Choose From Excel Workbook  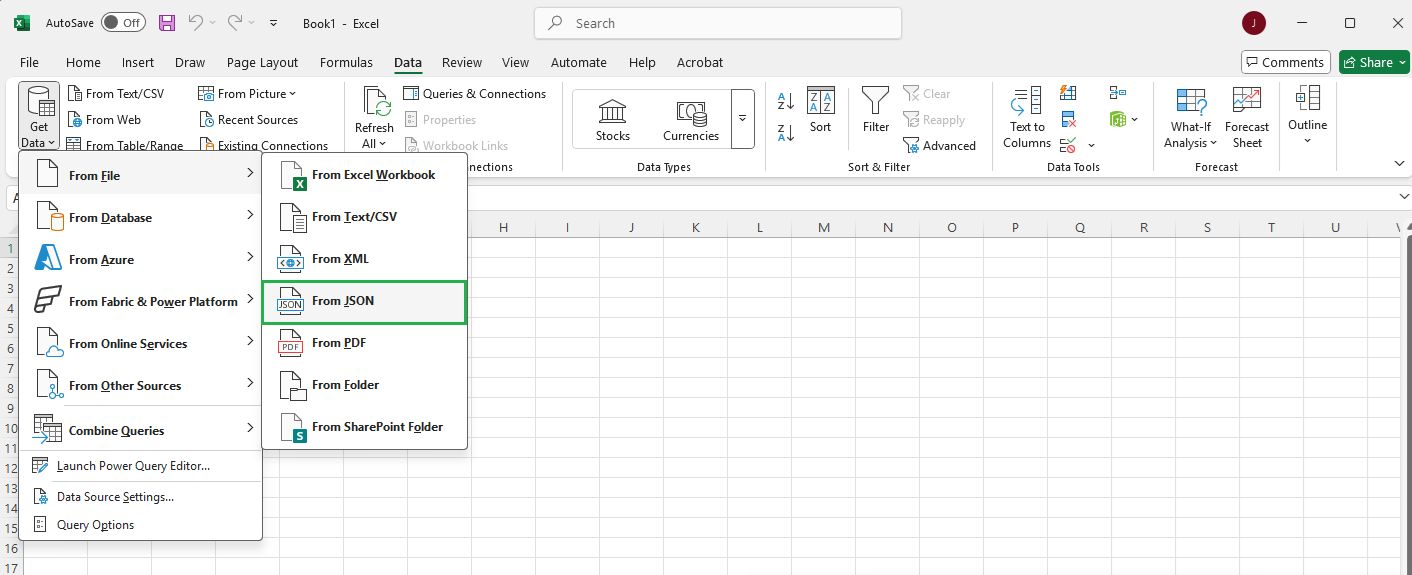click(364, 175)
